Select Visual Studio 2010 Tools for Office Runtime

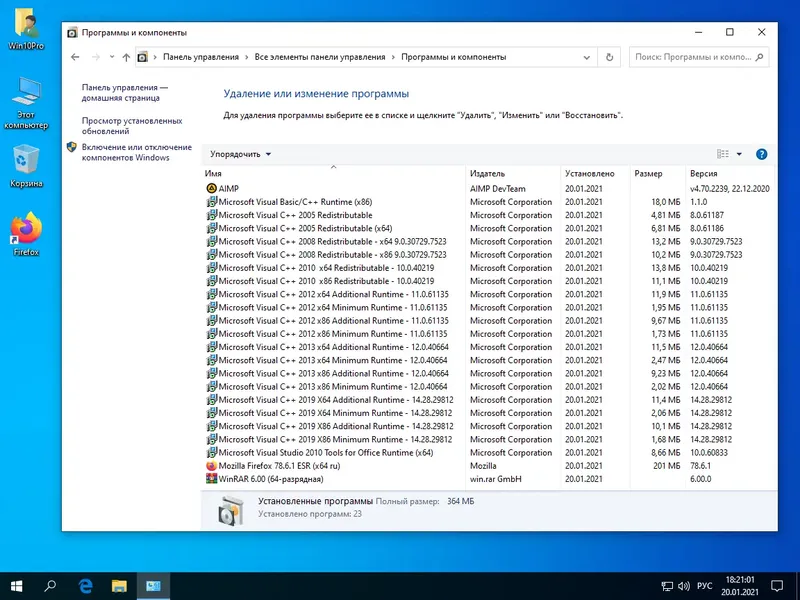(489, 453)
